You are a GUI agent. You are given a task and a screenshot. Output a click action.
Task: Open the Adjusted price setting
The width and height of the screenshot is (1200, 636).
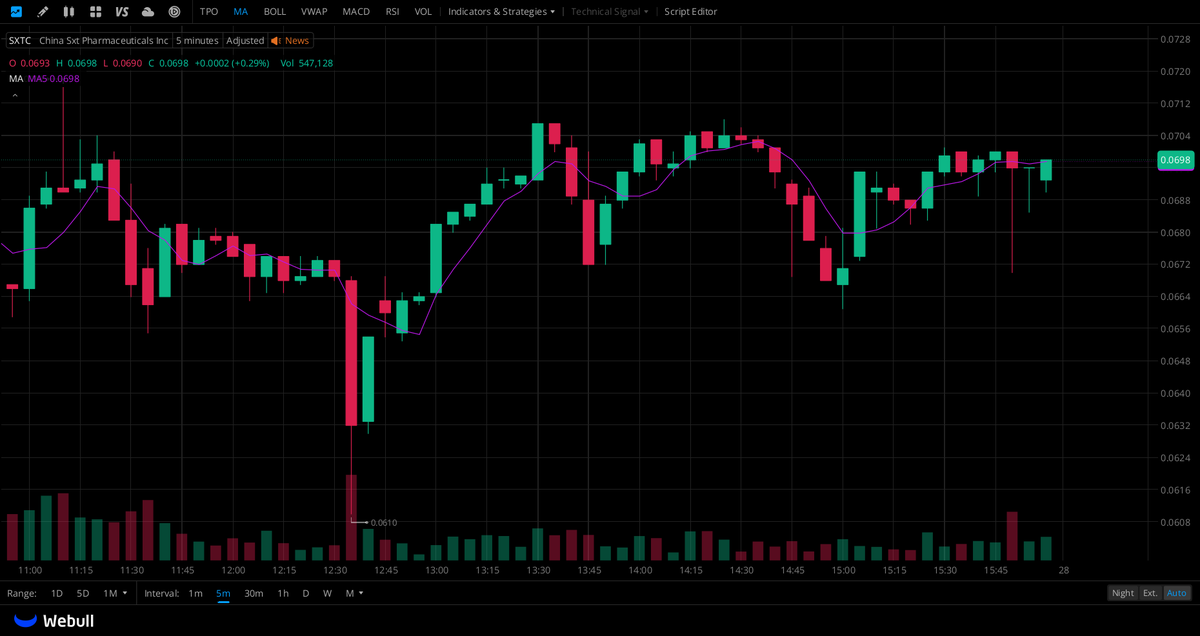(x=245, y=41)
